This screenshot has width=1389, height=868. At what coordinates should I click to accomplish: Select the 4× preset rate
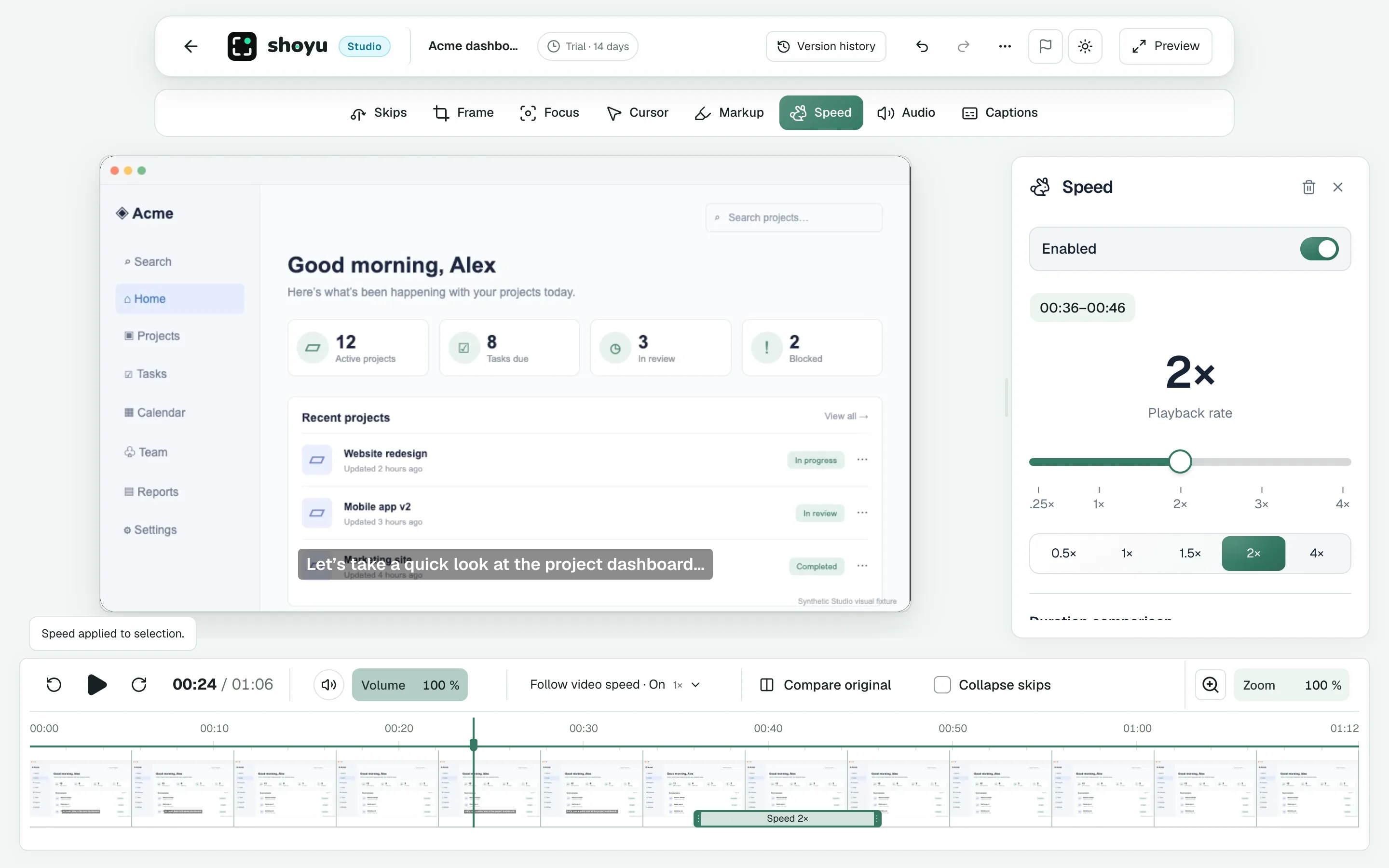(x=1317, y=554)
